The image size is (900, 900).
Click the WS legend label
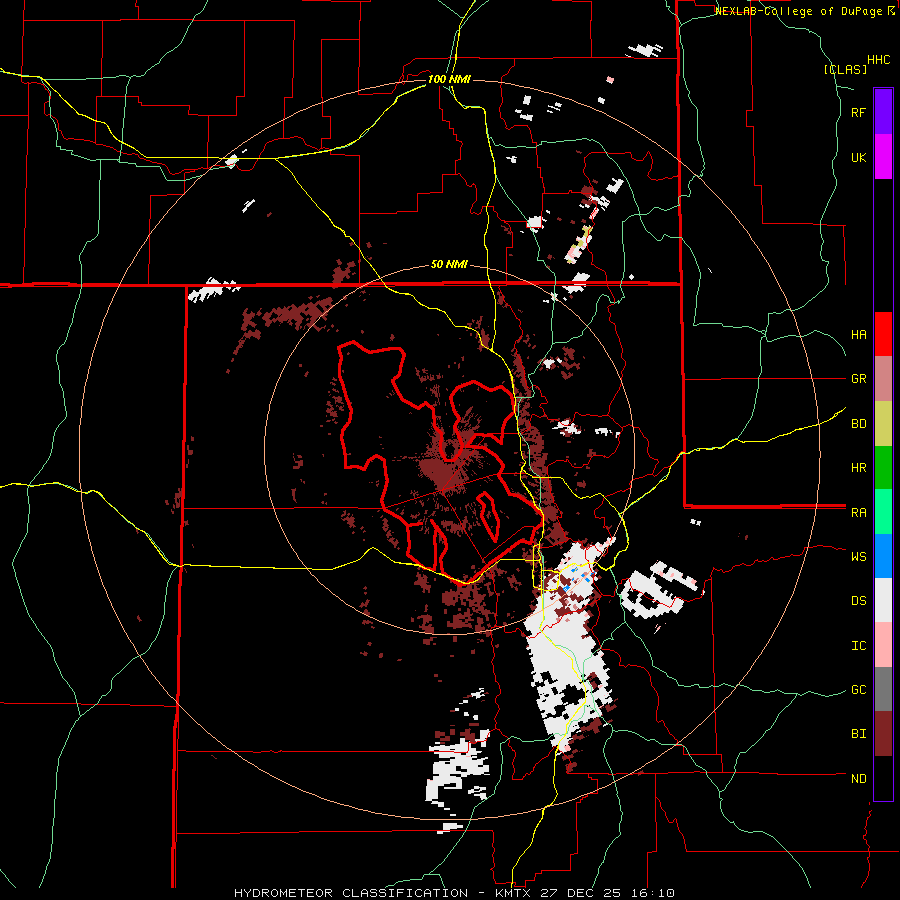858,557
